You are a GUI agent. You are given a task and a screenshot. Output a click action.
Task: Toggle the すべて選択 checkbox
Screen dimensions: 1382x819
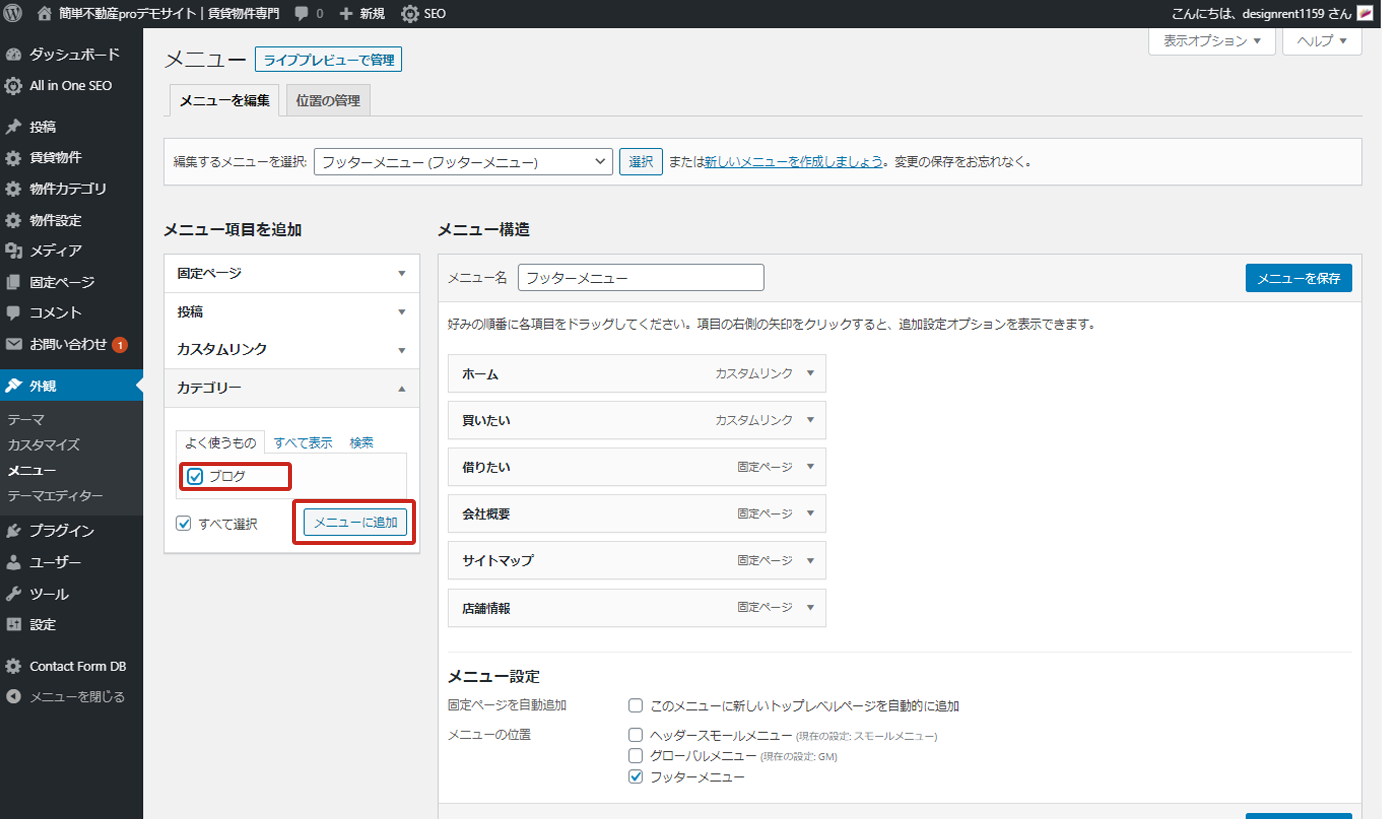click(x=183, y=523)
